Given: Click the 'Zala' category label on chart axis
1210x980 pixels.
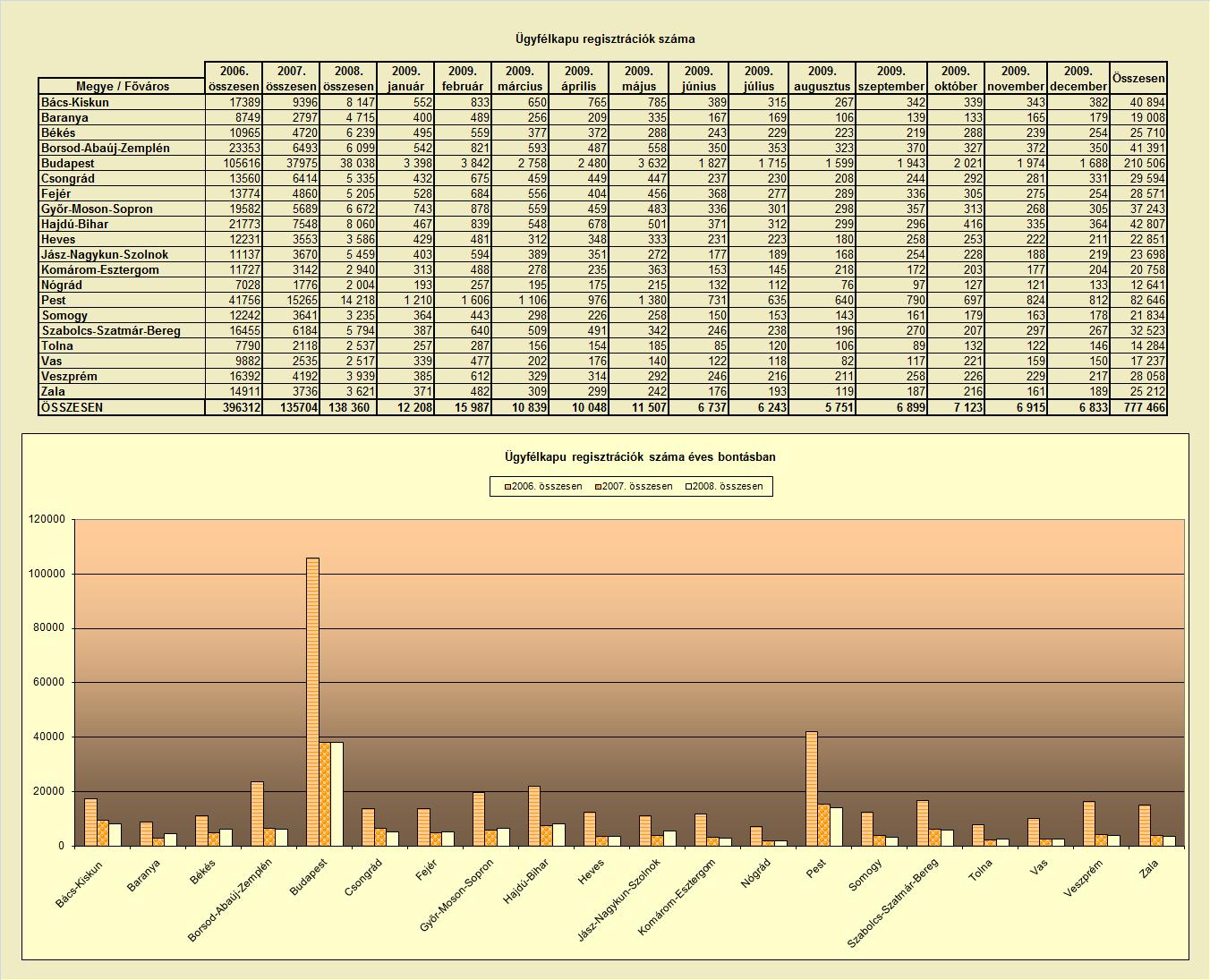Looking at the screenshot, I should coord(1149,868).
